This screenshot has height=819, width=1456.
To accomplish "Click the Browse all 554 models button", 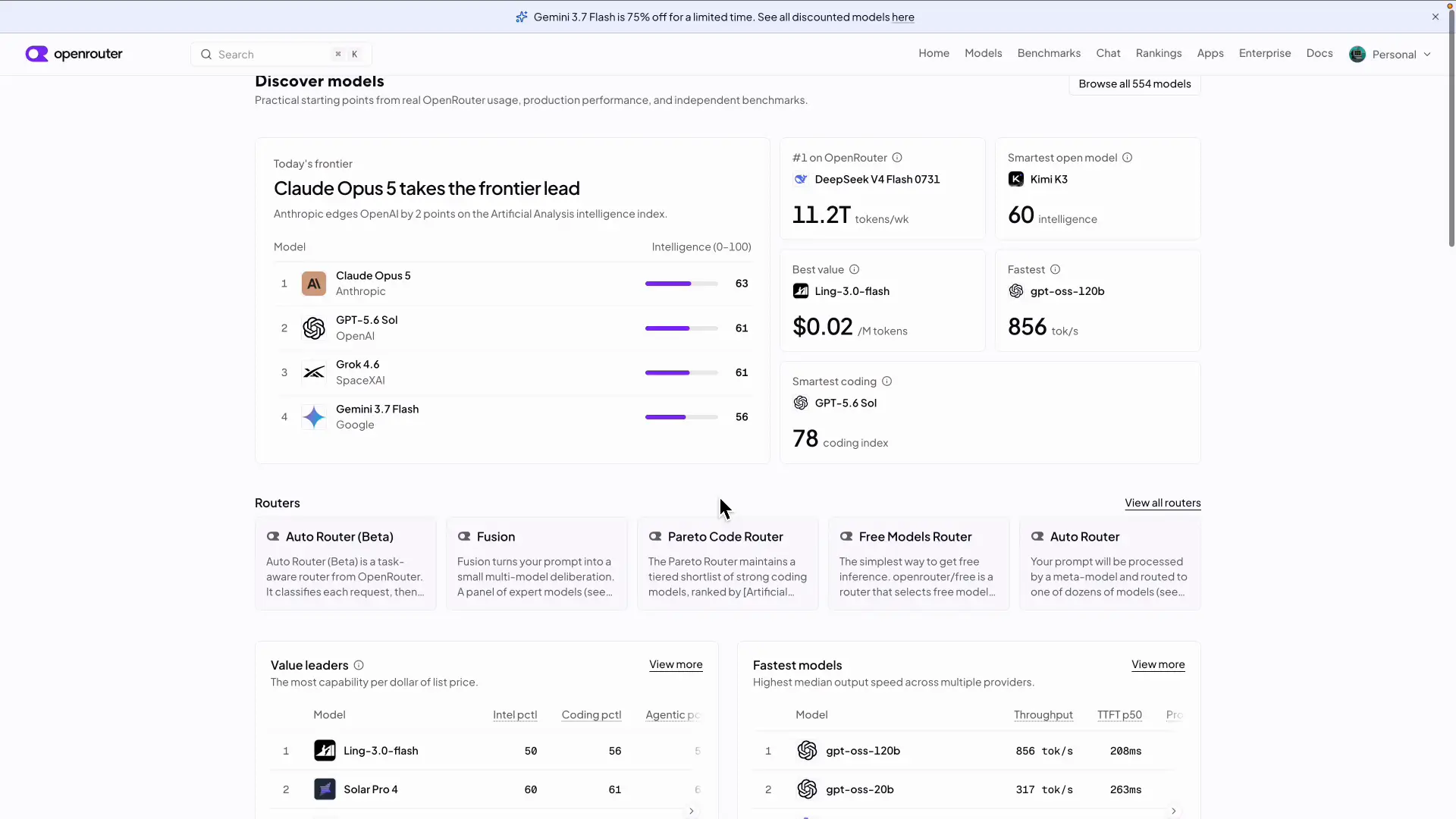I will tap(1134, 84).
